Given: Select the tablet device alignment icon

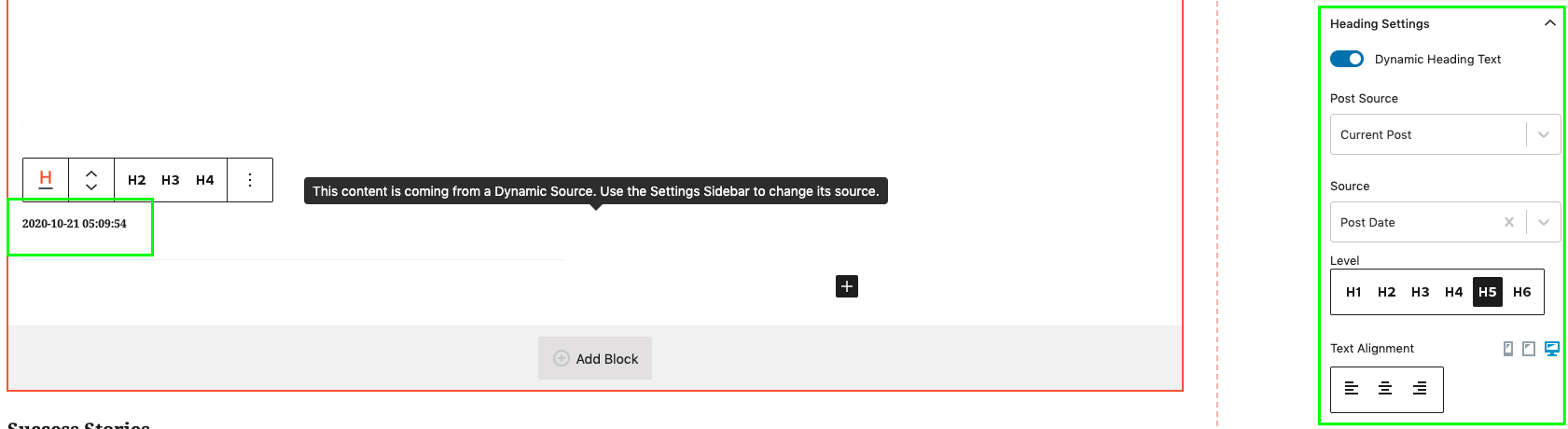Looking at the screenshot, I should tap(1529, 349).
